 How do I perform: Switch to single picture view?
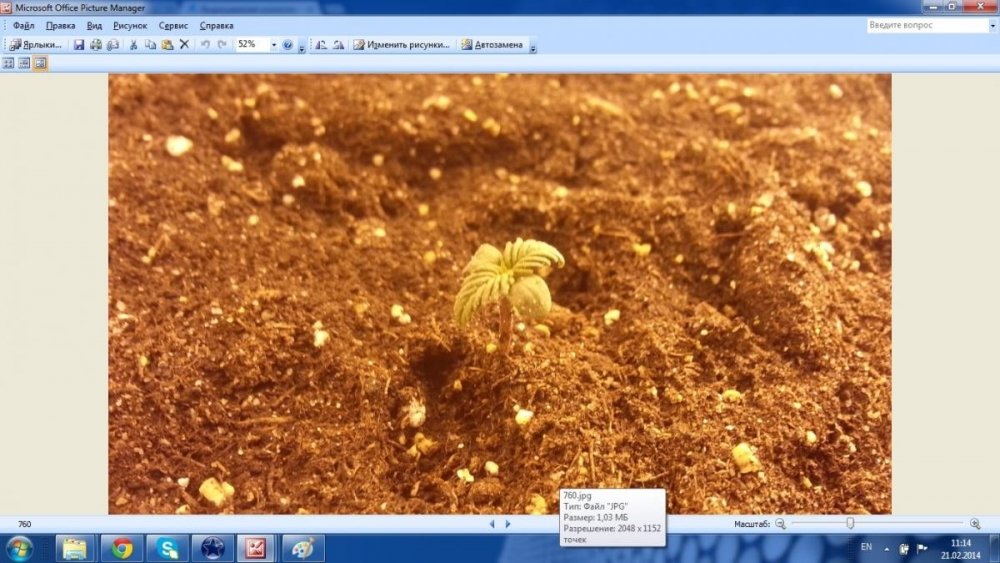click(x=40, y=63)
